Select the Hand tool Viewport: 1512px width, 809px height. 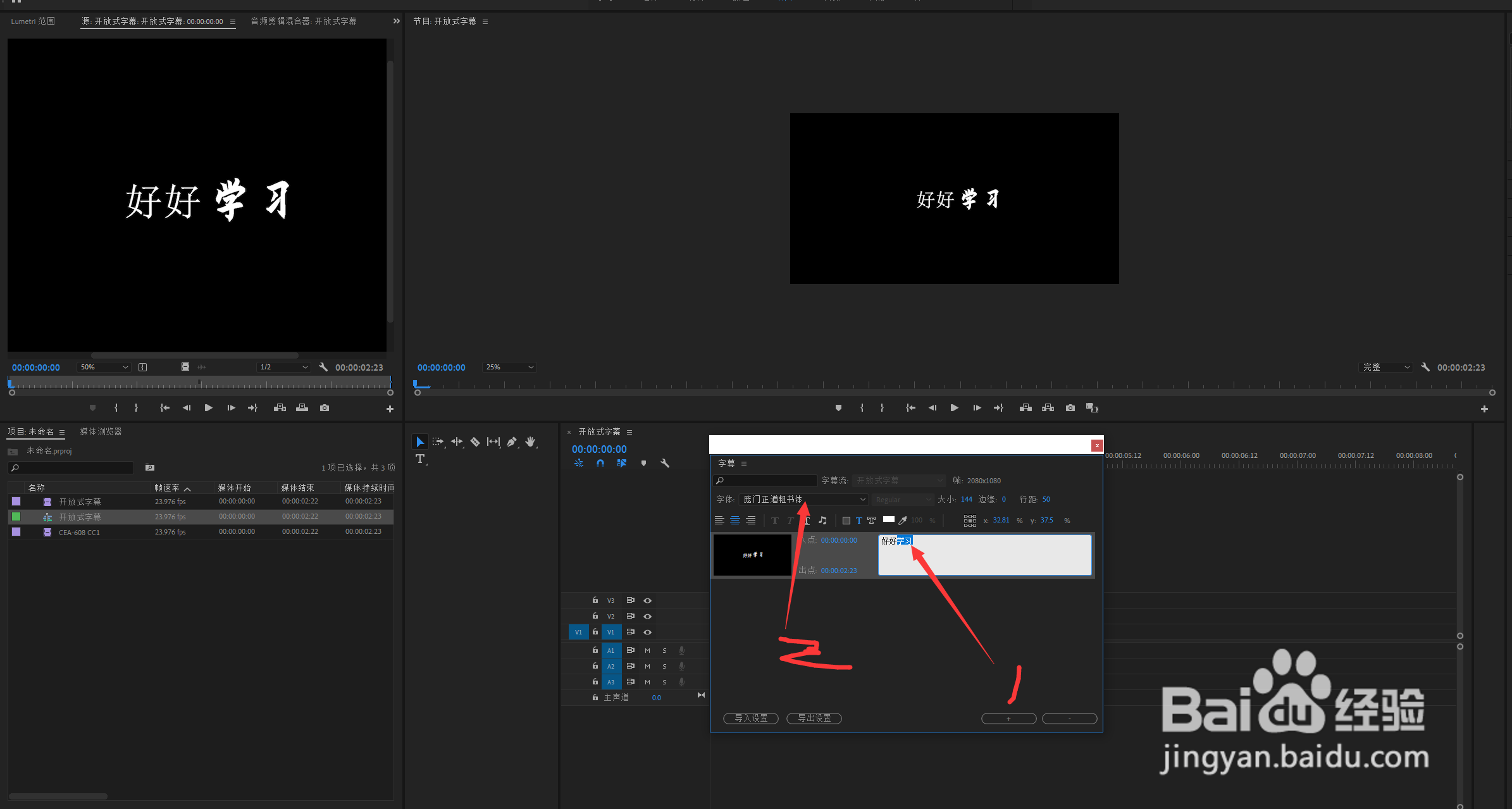point(530,442)
